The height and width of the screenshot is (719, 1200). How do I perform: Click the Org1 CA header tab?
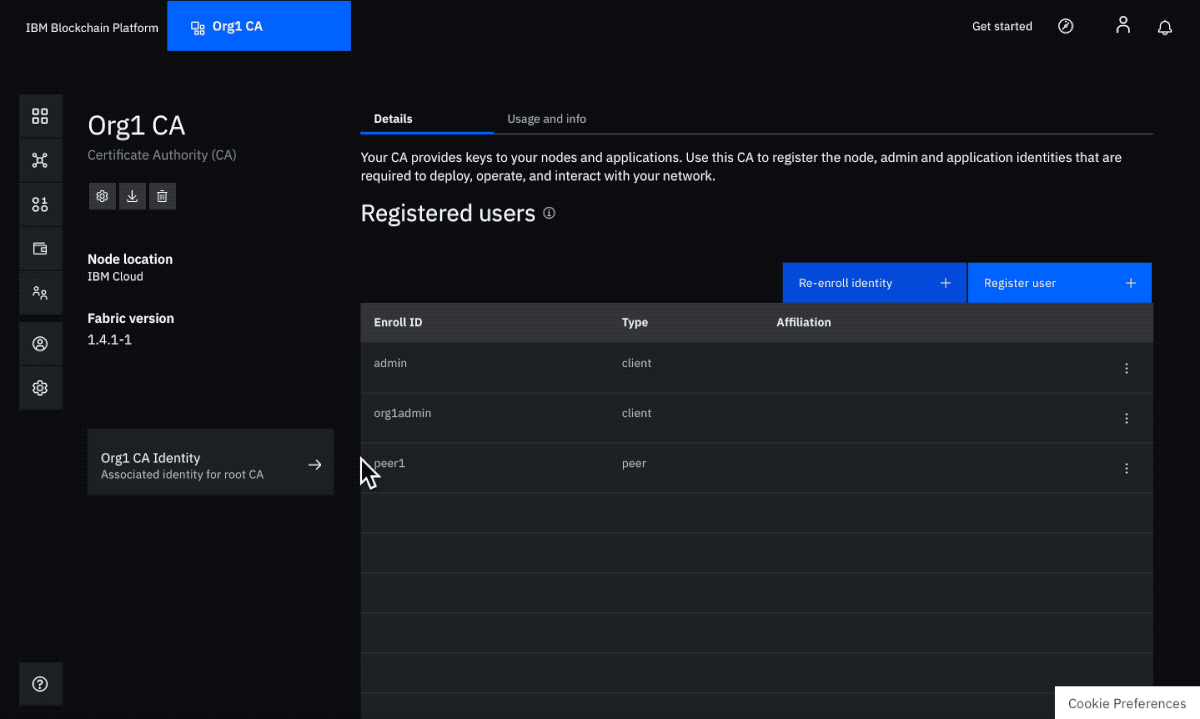pos(259,26)
